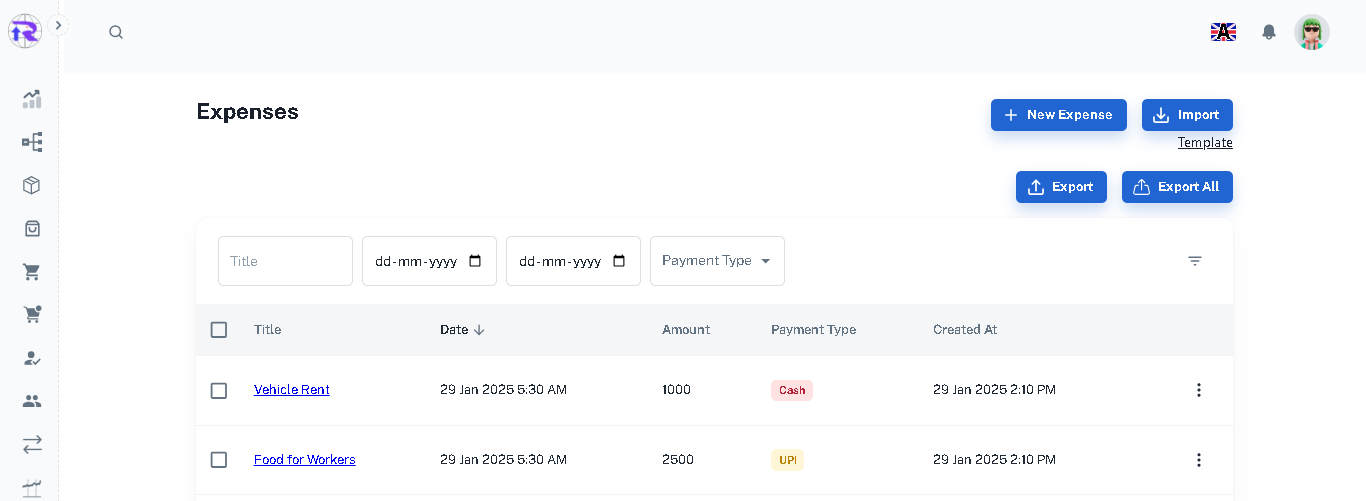
Task: Open the products cube sidebar icon
Action: click(x=32, y=185)
